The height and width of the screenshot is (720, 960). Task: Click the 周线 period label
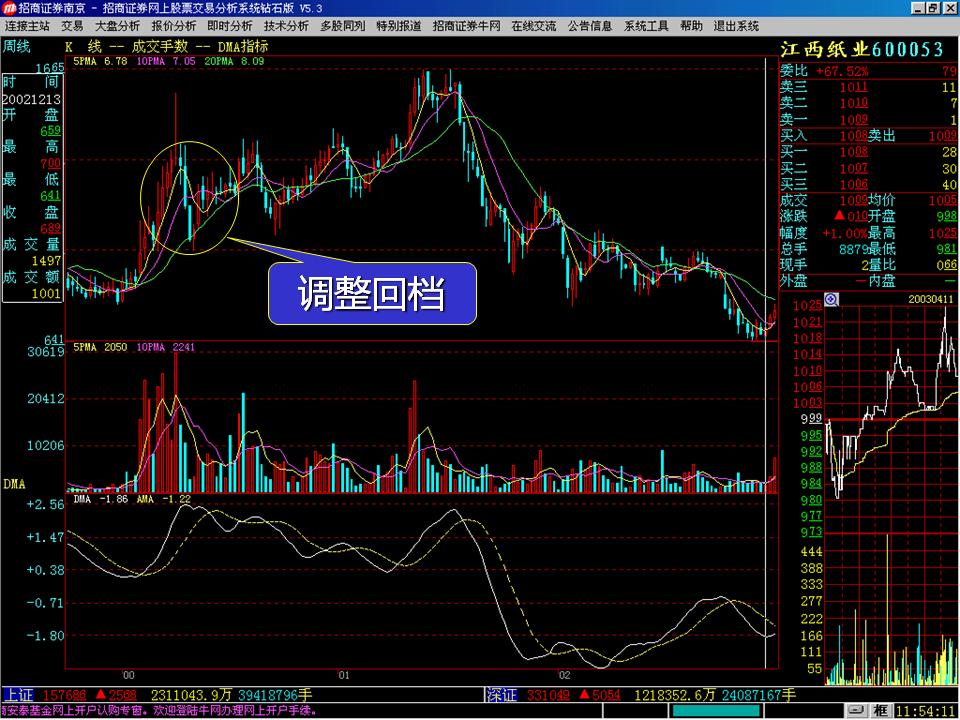(17, 47)
